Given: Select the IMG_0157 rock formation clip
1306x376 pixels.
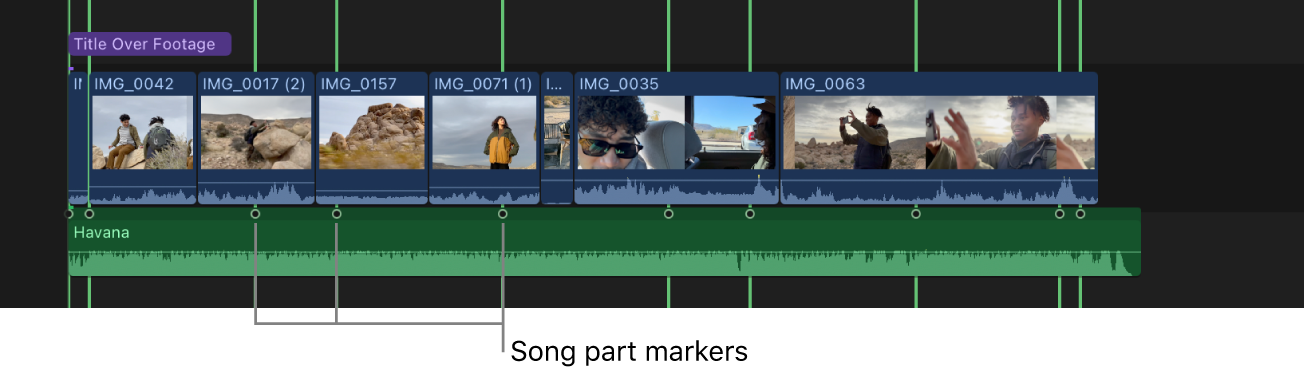Looking at the screenshot, I should pyautogui.click(x=372, y=138).
